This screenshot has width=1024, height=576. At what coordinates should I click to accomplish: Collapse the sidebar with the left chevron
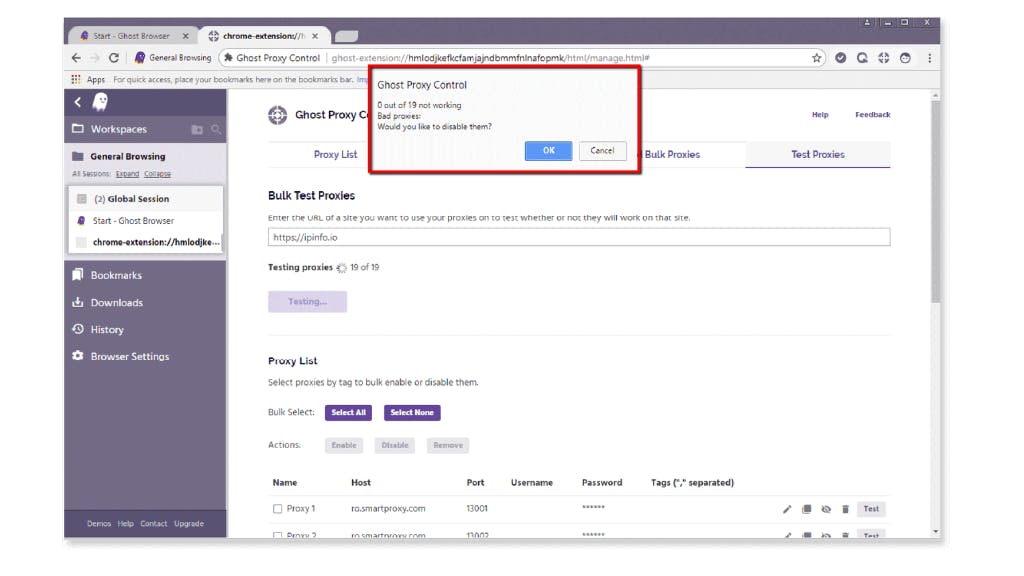tap(78, 102)
